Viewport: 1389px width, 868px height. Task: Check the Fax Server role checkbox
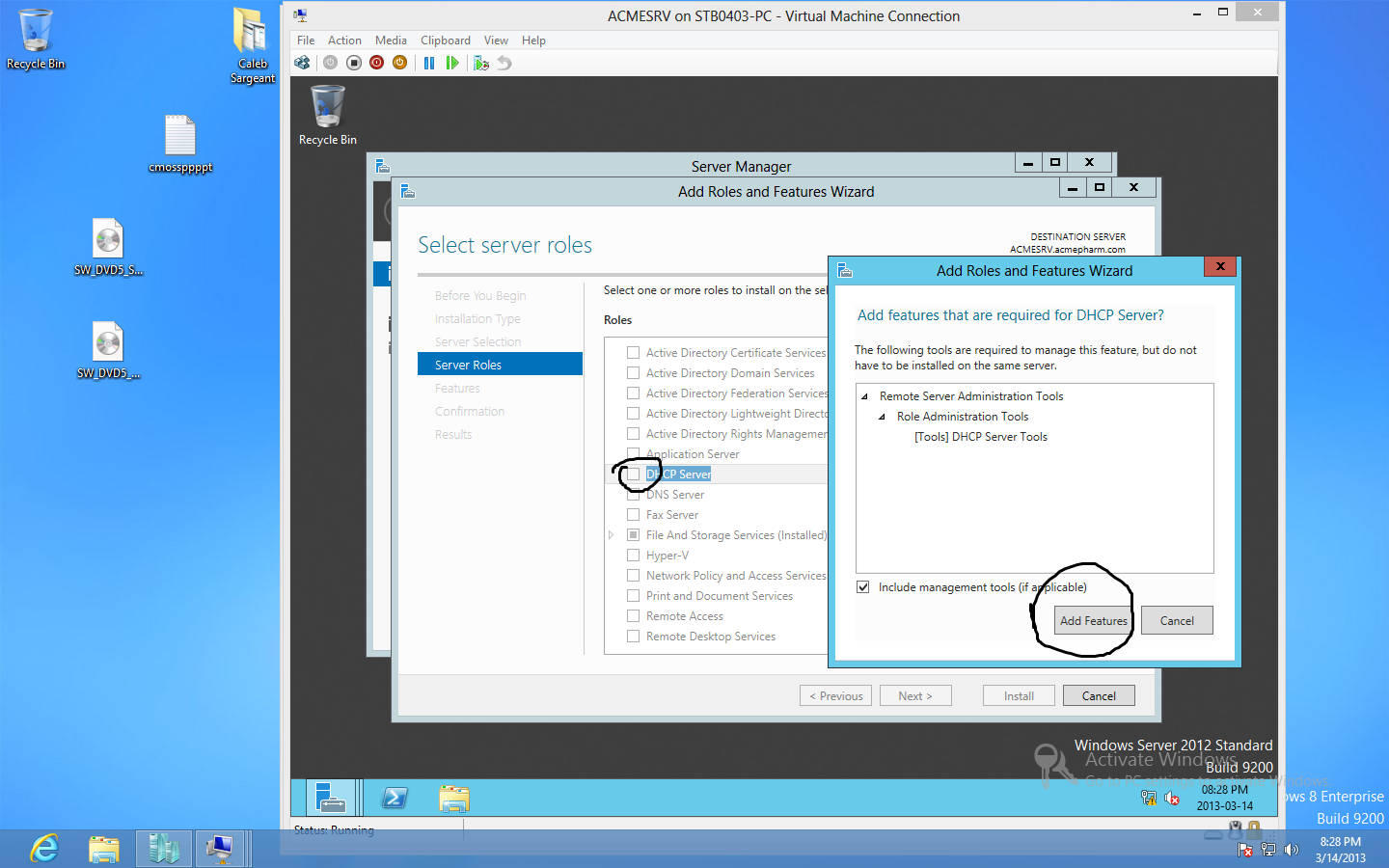pos(634,515)
